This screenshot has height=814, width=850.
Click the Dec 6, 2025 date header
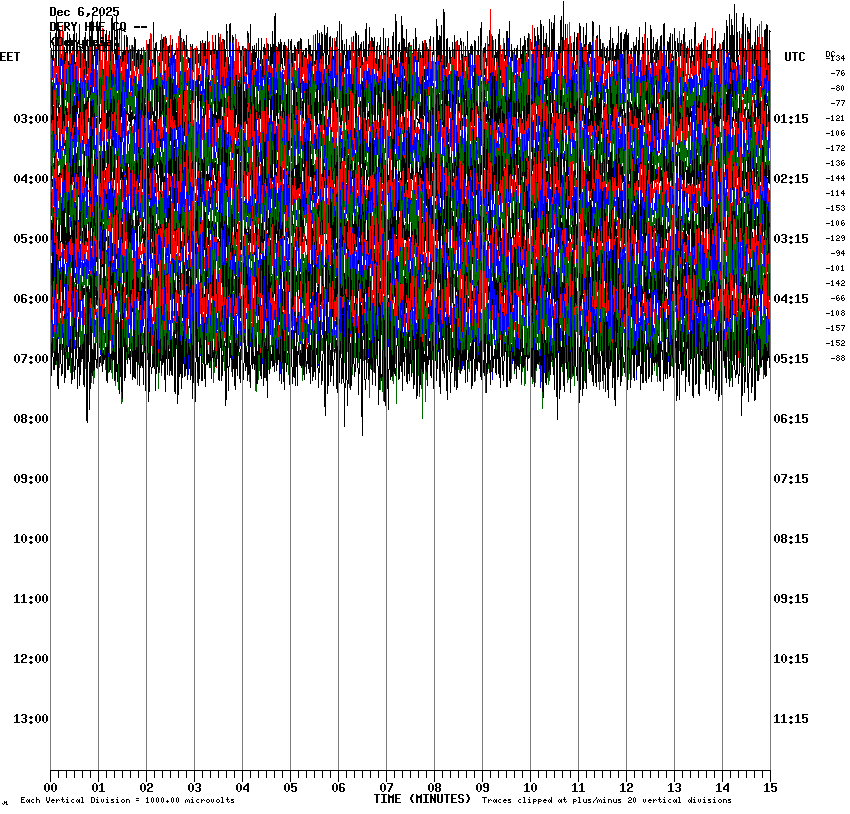pyautogui.click(x=84, y=12)
